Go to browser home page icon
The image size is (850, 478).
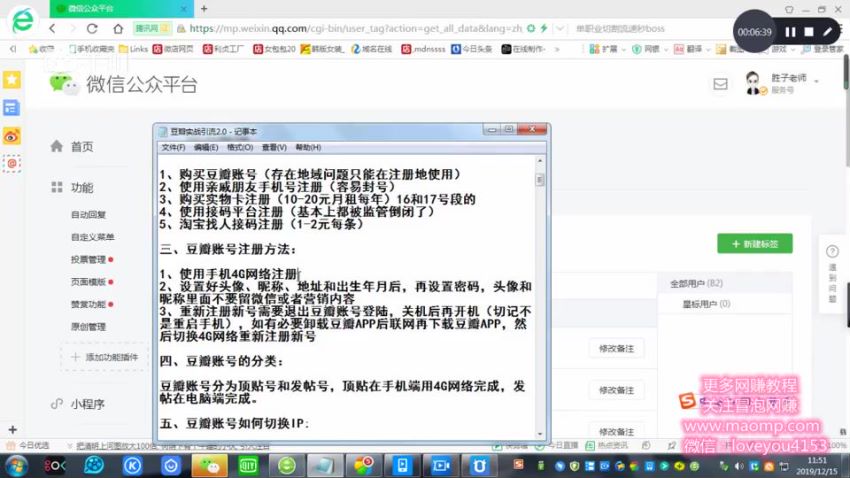pos(118,28)
